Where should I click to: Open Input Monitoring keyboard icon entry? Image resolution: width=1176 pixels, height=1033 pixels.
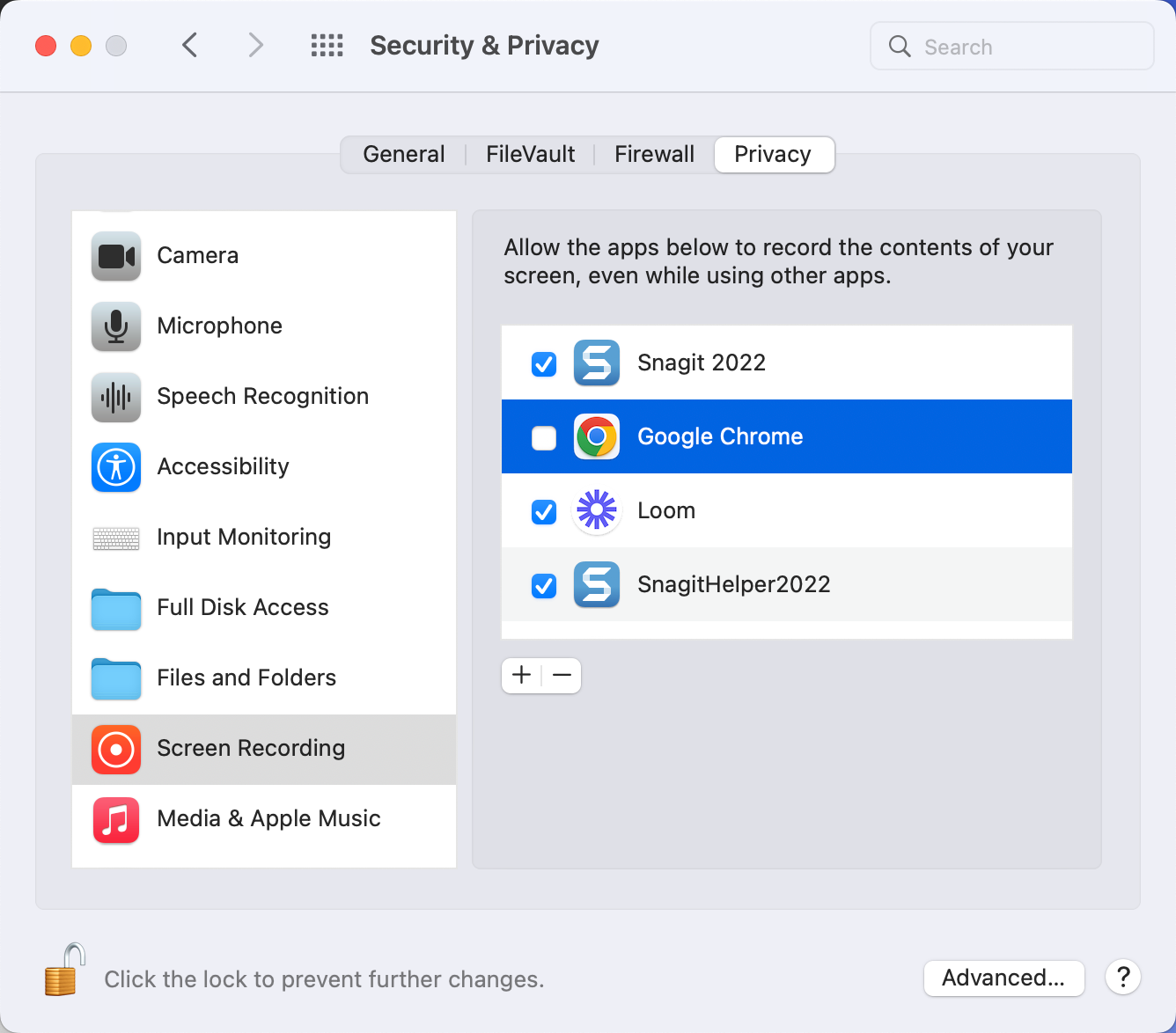click(116, 538)
